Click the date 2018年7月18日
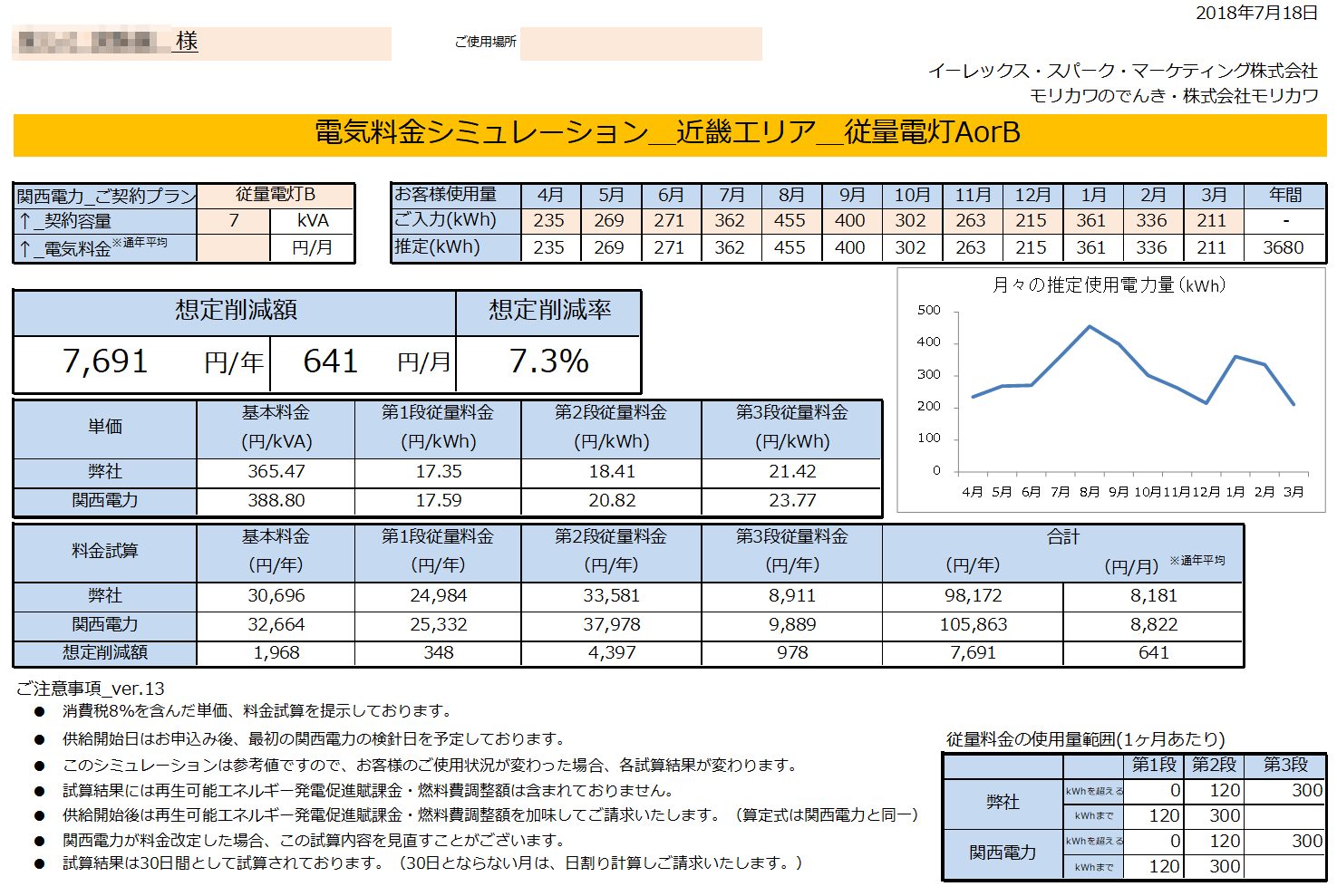The height and width of the screenshot is (896, 1337). (1256, 13)
